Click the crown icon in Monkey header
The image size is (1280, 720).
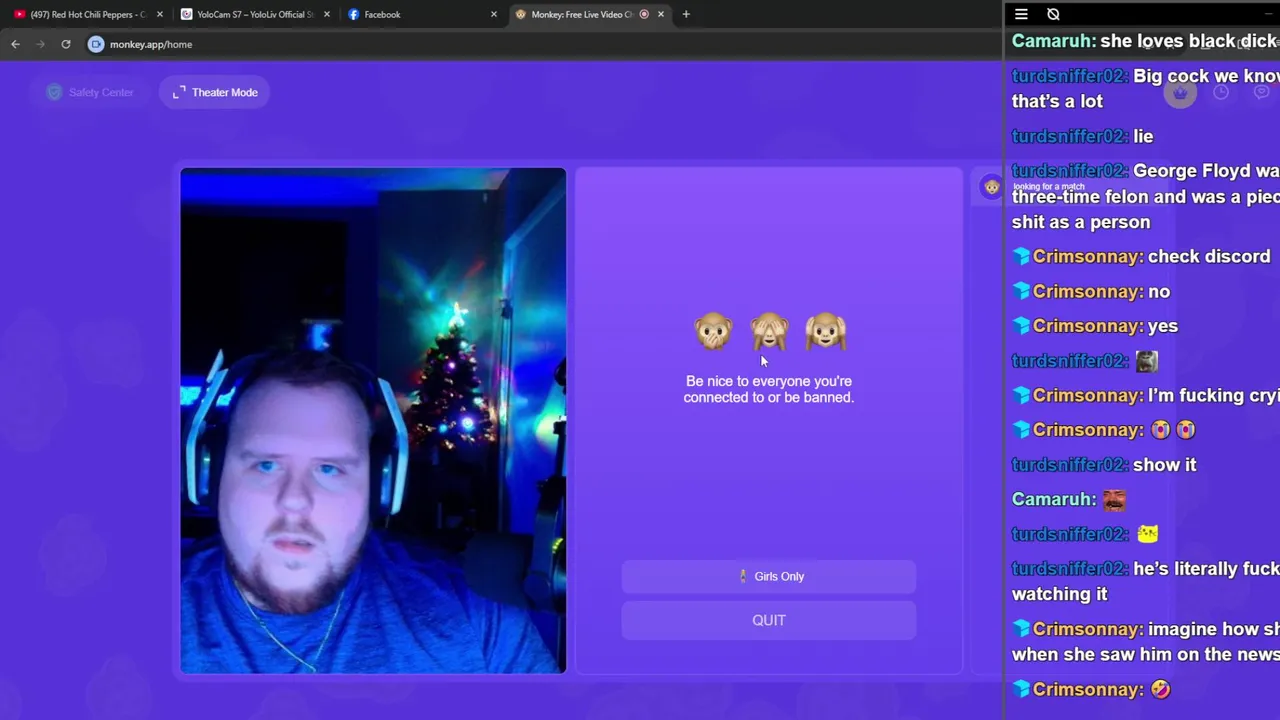pyautogui.click(x=1180, y=92)
